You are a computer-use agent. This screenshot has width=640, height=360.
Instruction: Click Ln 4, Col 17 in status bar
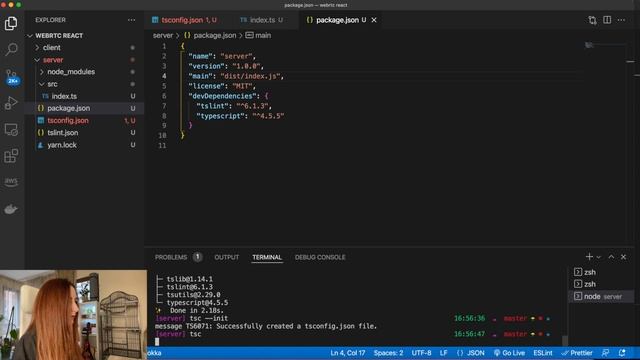tap(348, 353)
